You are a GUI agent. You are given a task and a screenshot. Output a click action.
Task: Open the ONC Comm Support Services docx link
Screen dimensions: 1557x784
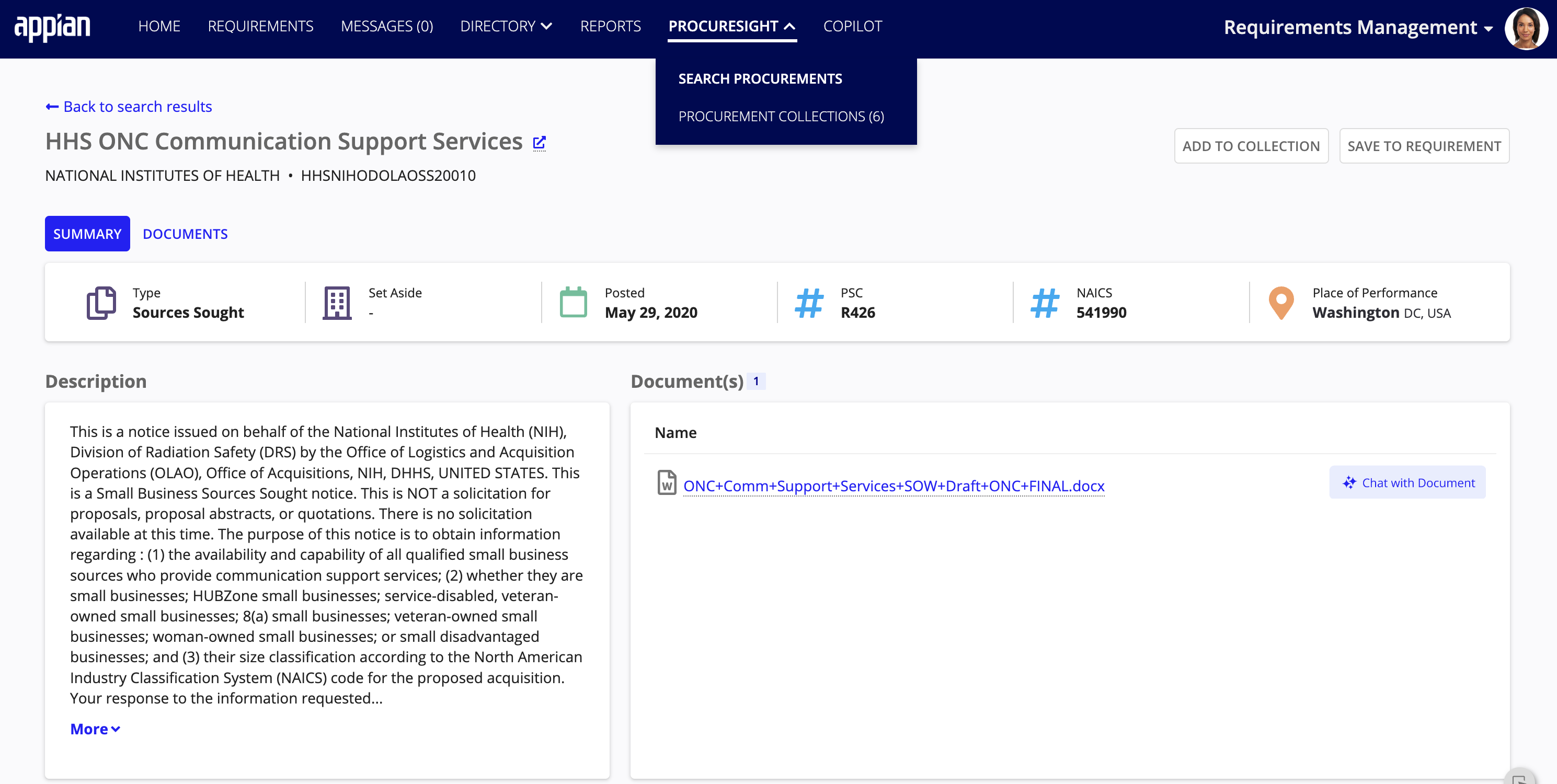pyautogui.click(x=894, y=486)
